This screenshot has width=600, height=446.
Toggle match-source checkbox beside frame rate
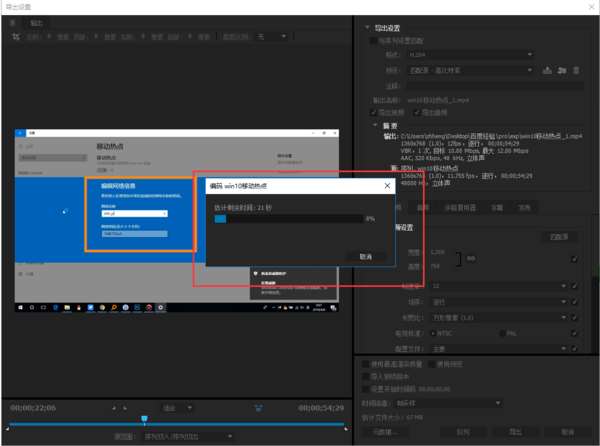click(574, 286)
